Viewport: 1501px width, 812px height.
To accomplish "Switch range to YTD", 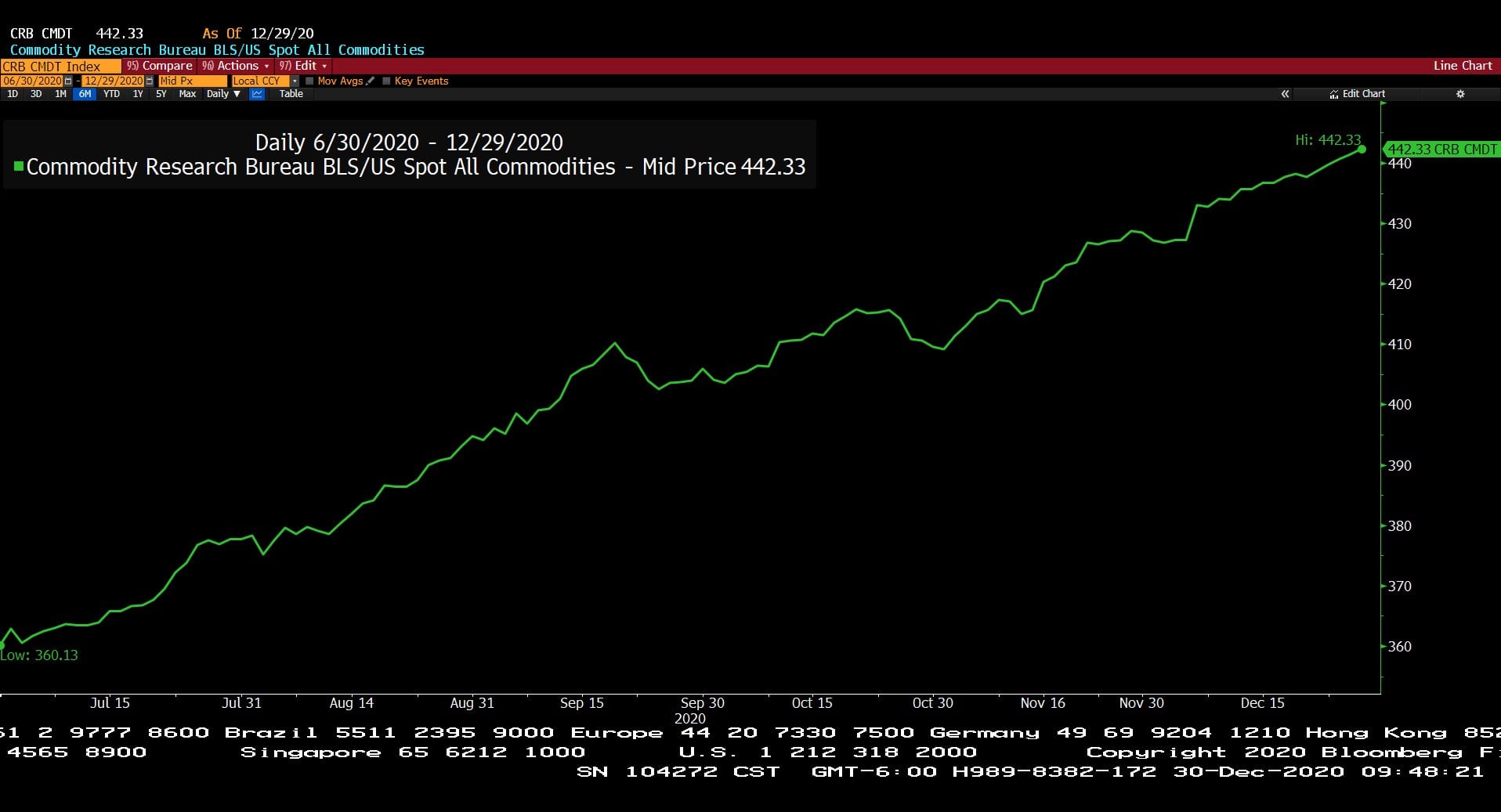I will click(x=111, y=94).
